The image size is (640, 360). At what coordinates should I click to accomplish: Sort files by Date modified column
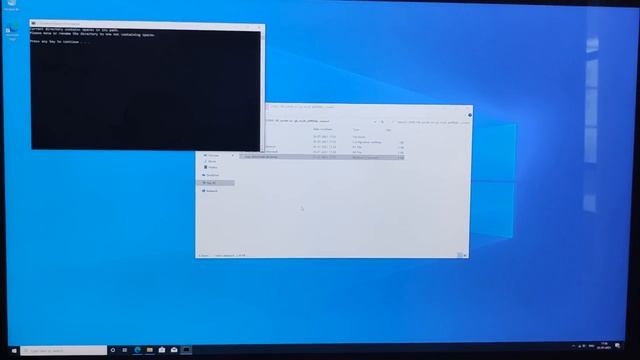[322, 129]
